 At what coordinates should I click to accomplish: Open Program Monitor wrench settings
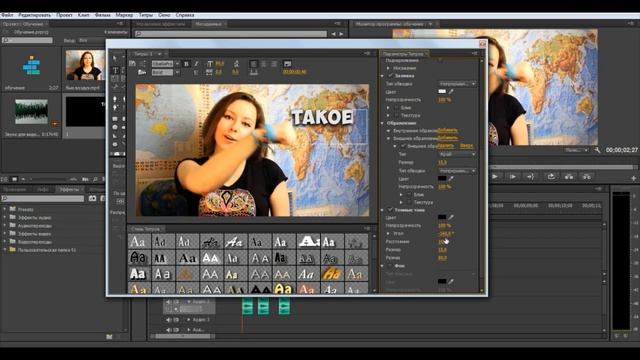click(x=597, y=150)
